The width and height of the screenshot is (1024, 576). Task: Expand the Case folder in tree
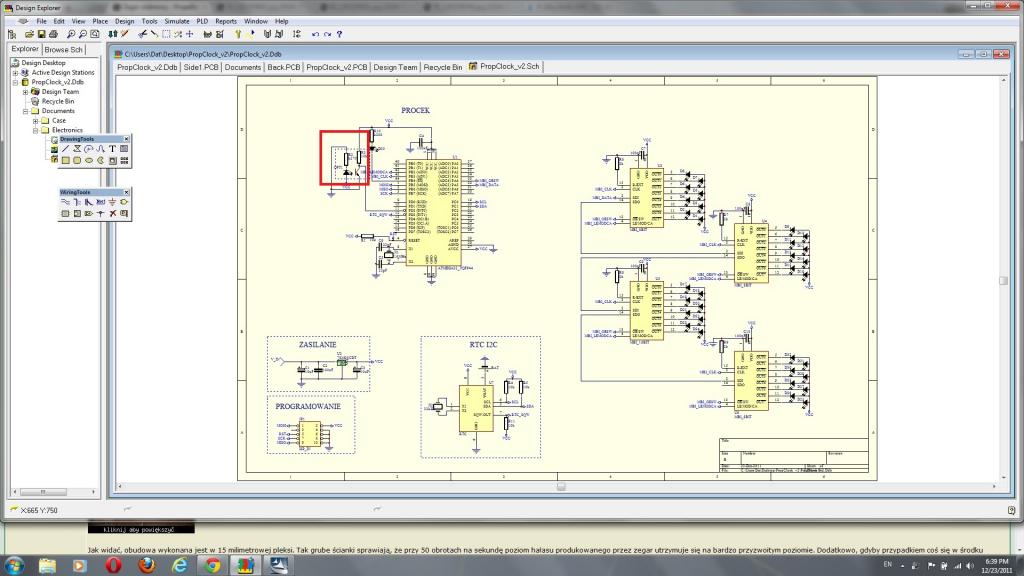tap(35, 120)
